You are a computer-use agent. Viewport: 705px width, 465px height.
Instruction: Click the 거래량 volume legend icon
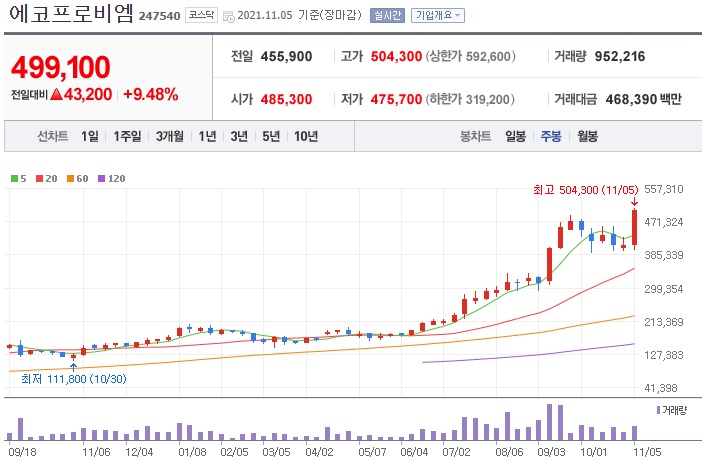659,410
